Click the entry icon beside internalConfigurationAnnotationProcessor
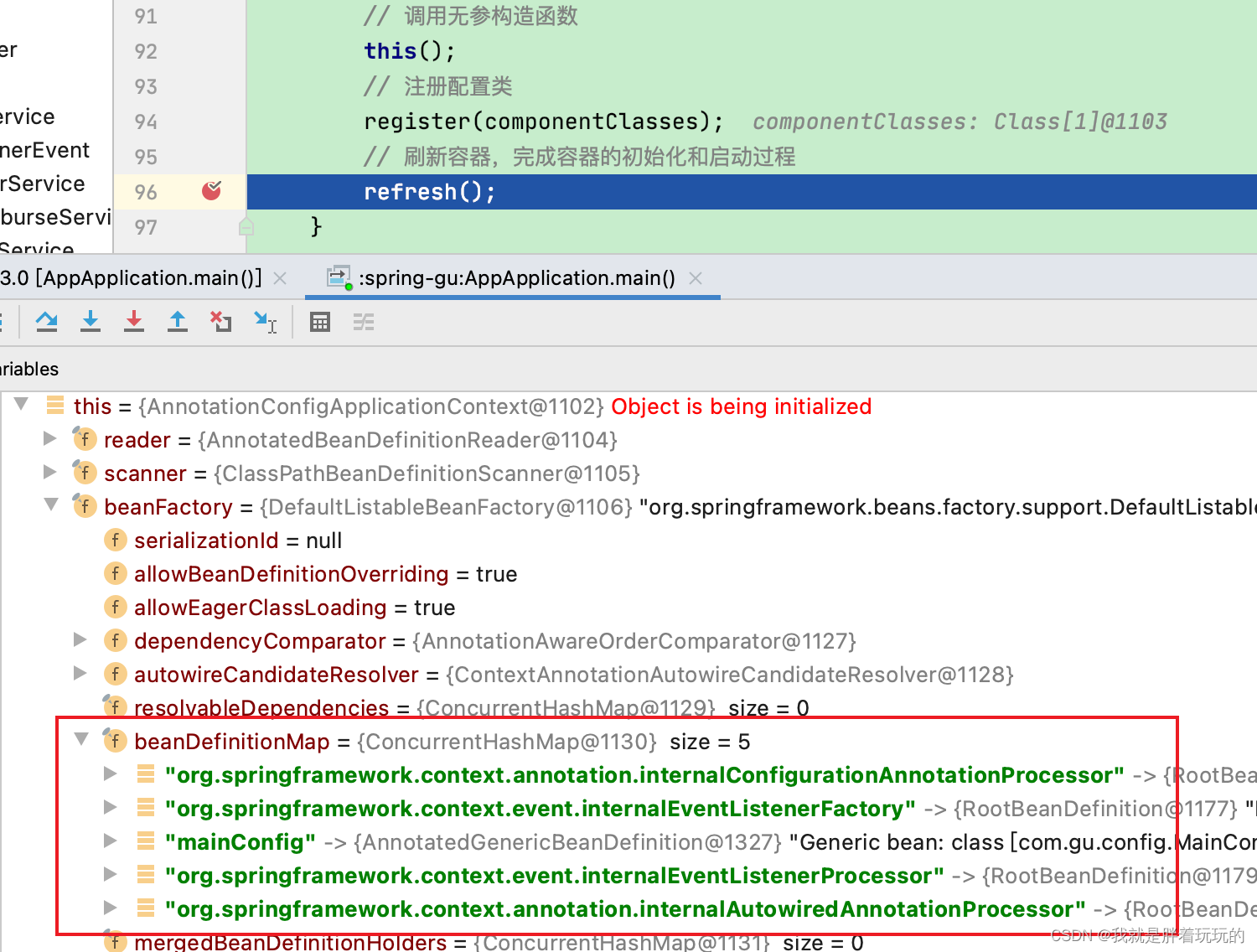 click(x=146, y=773)
